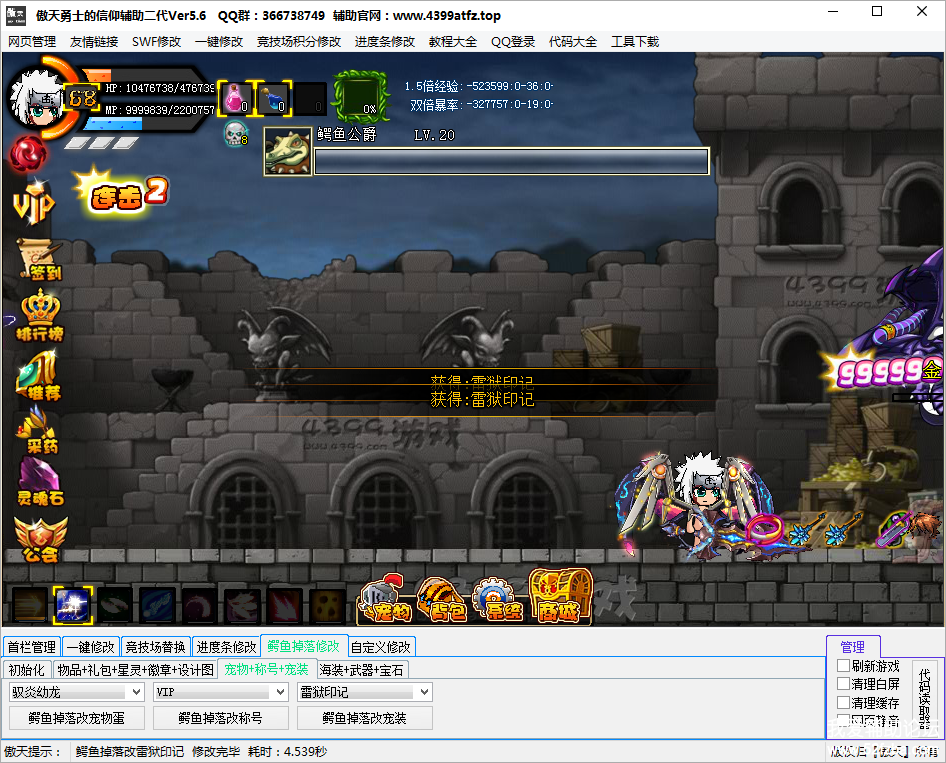The width and height of the screenshot is (946, 763).
Task: Open the 网页管理 menu
Action: (32, 42)
